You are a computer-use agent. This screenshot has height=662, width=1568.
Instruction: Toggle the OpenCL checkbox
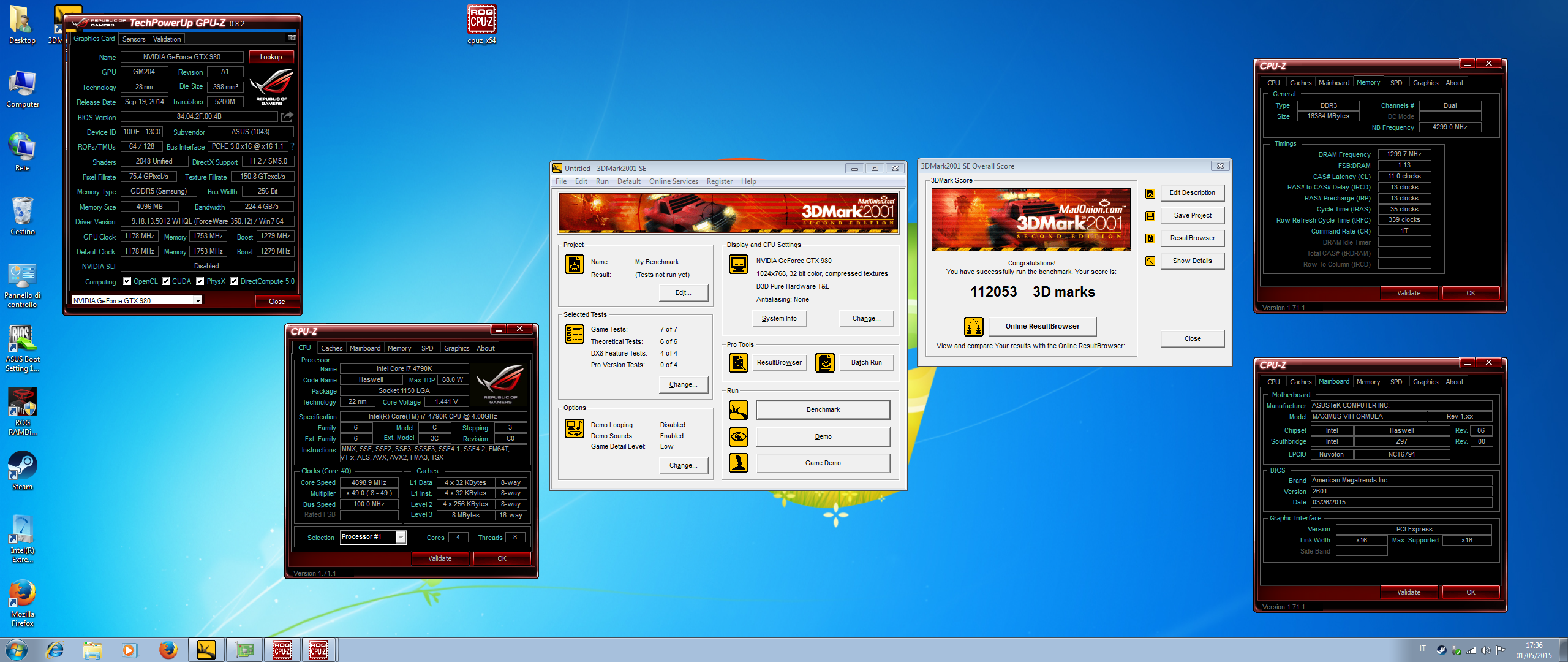click(127, 281)
